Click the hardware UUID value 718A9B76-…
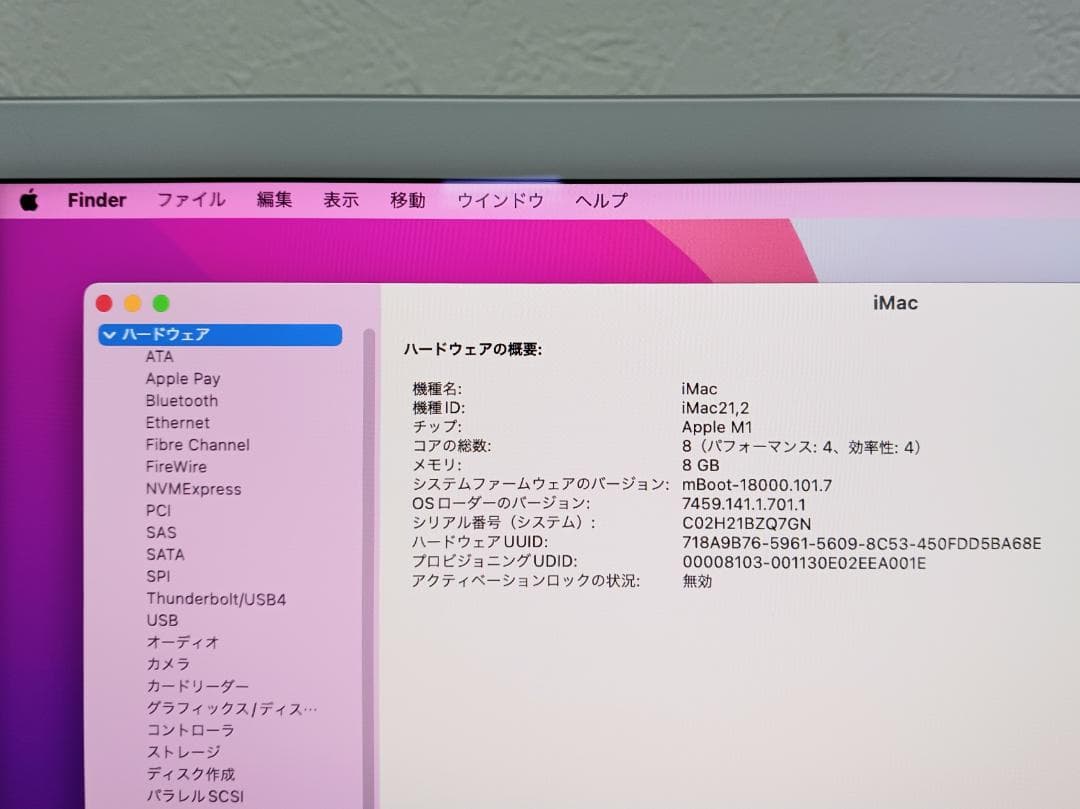Viewport: 1080px width, 809px height. click(x=862, y=544)
